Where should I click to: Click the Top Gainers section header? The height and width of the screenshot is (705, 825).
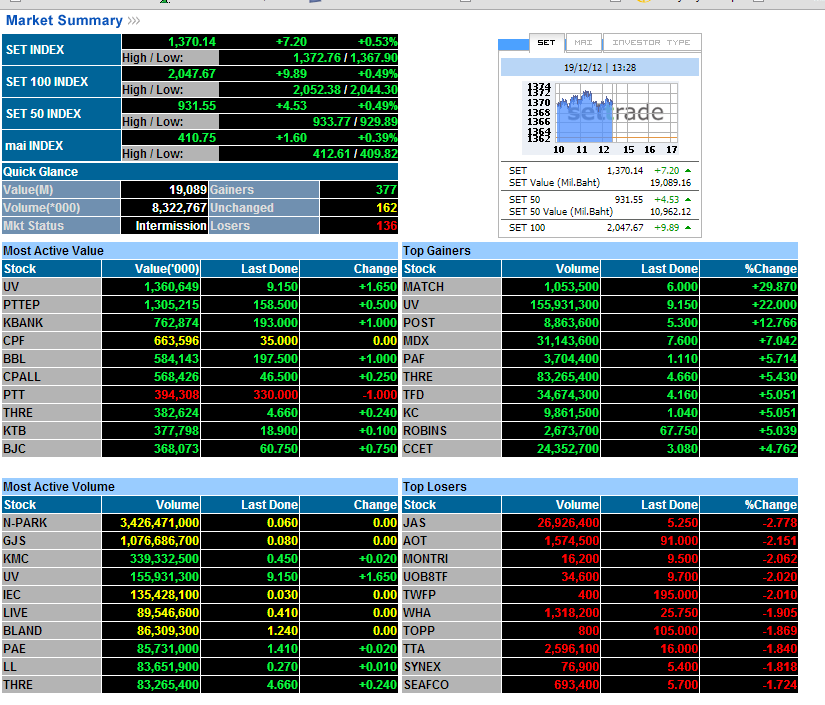(600, 250)
